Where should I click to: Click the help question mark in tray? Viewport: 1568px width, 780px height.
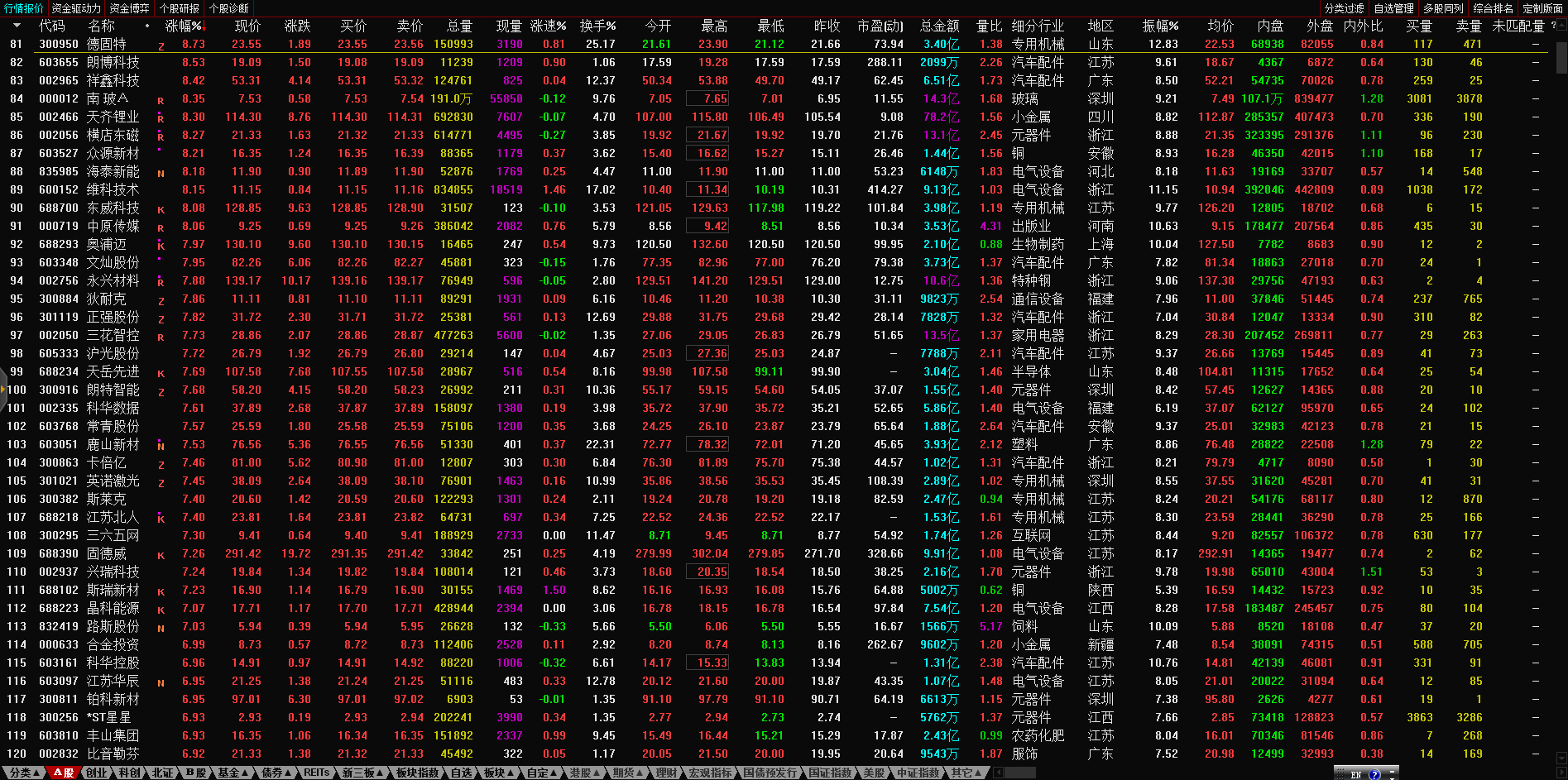[1374, 774]
